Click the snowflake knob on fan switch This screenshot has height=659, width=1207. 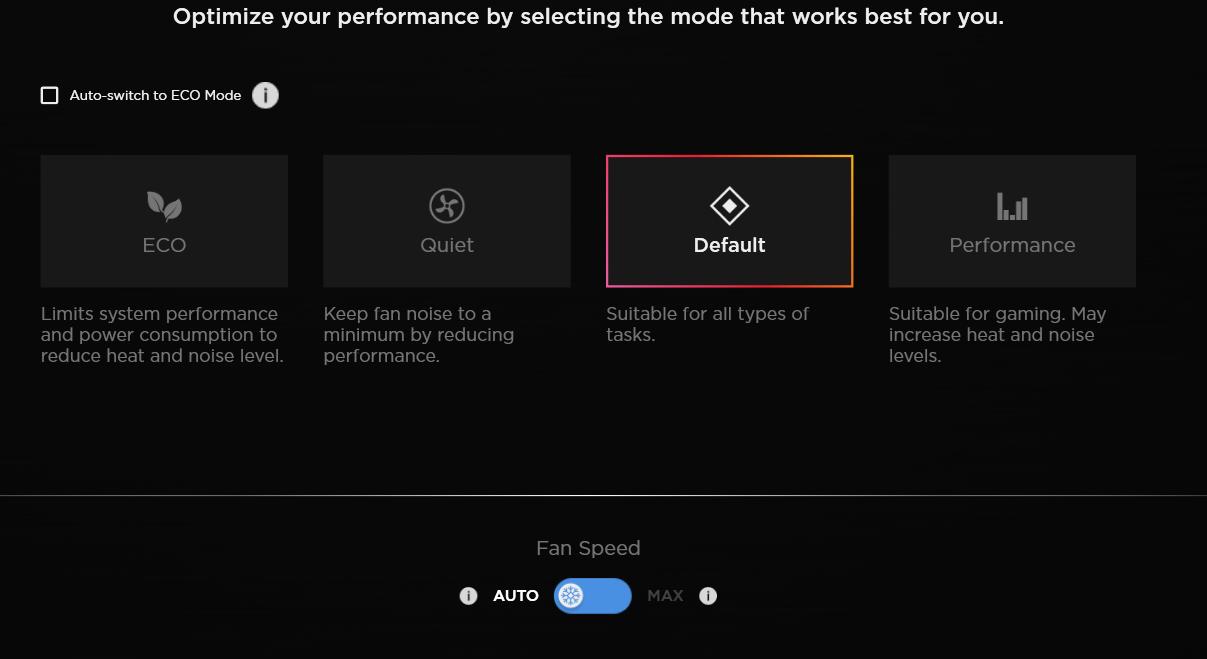(571, 596)
